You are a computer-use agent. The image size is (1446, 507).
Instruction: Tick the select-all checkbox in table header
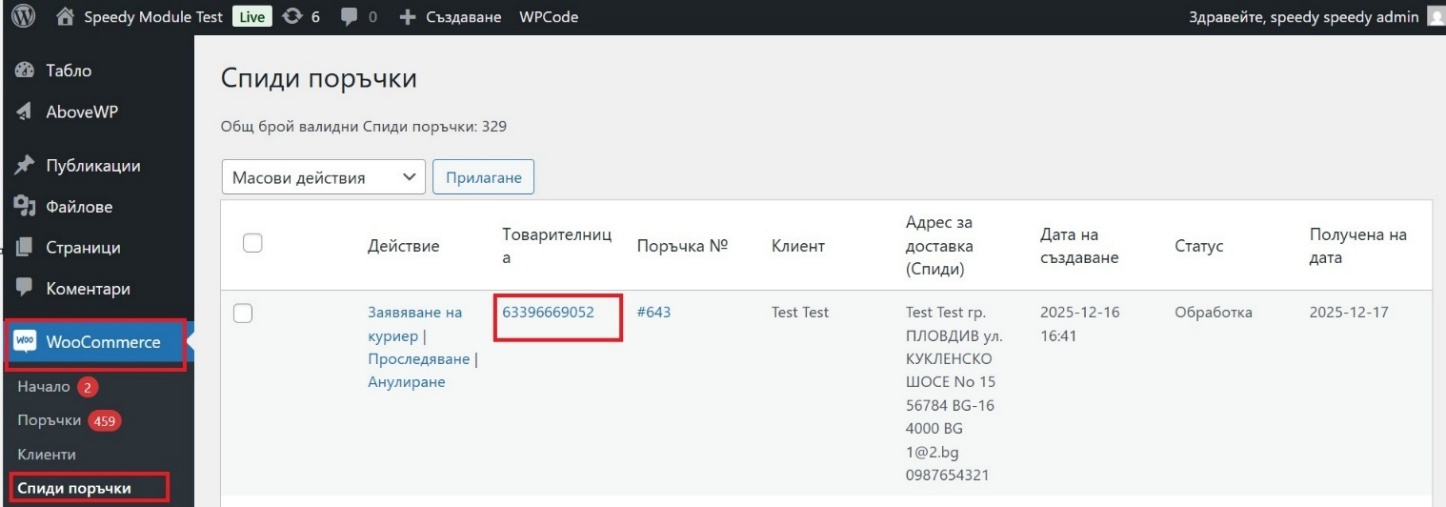click(x=253, y=243)
